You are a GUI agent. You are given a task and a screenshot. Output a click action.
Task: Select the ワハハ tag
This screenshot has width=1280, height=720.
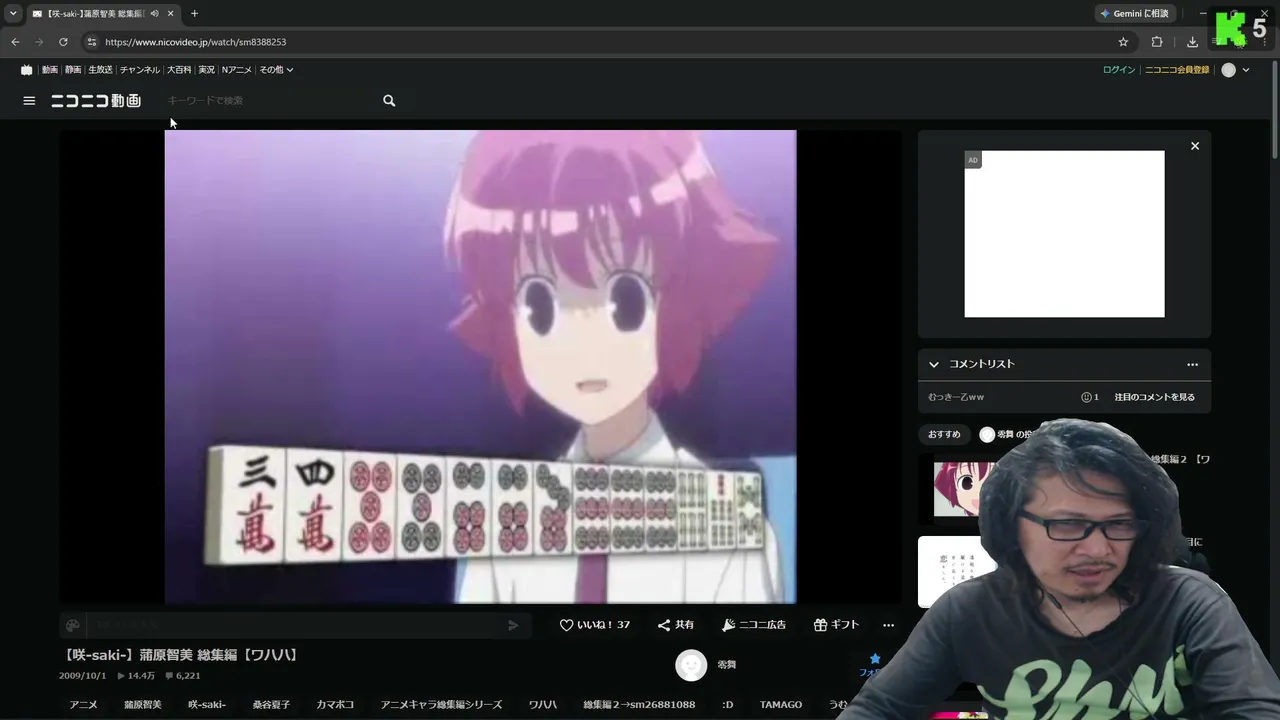(x=542, y=705)
